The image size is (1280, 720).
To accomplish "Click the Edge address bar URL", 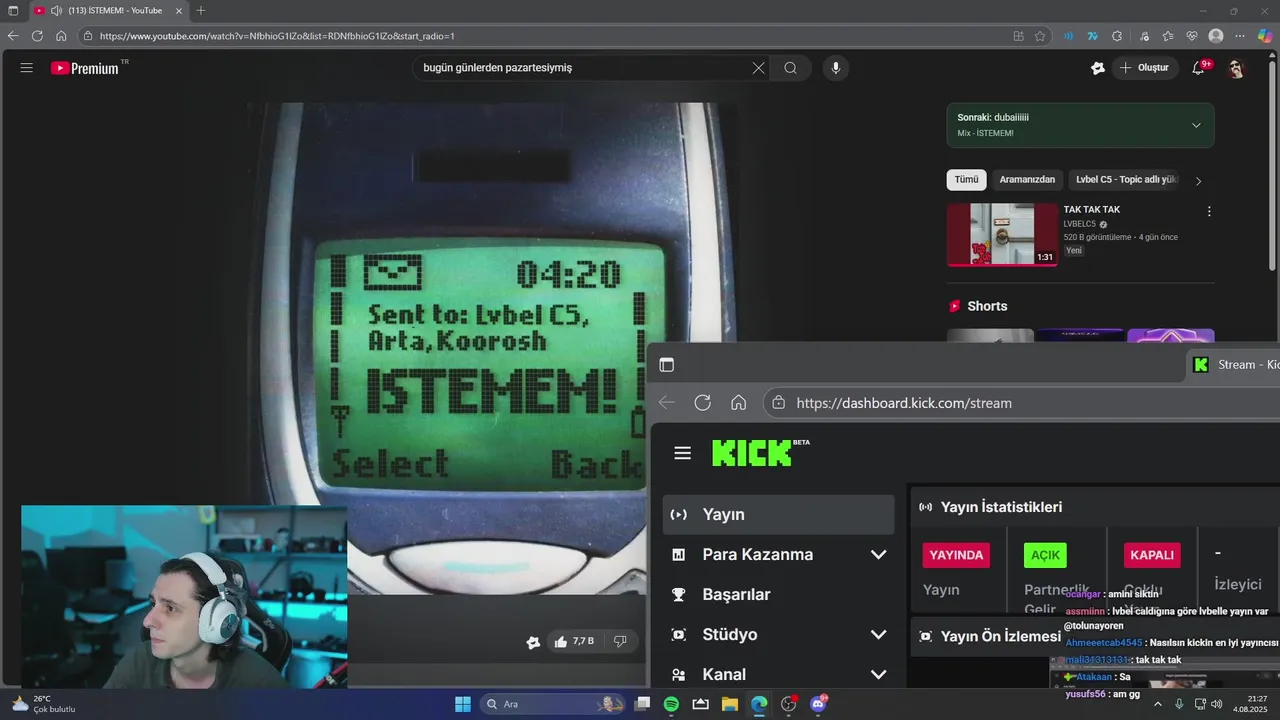I will [277, 36].
